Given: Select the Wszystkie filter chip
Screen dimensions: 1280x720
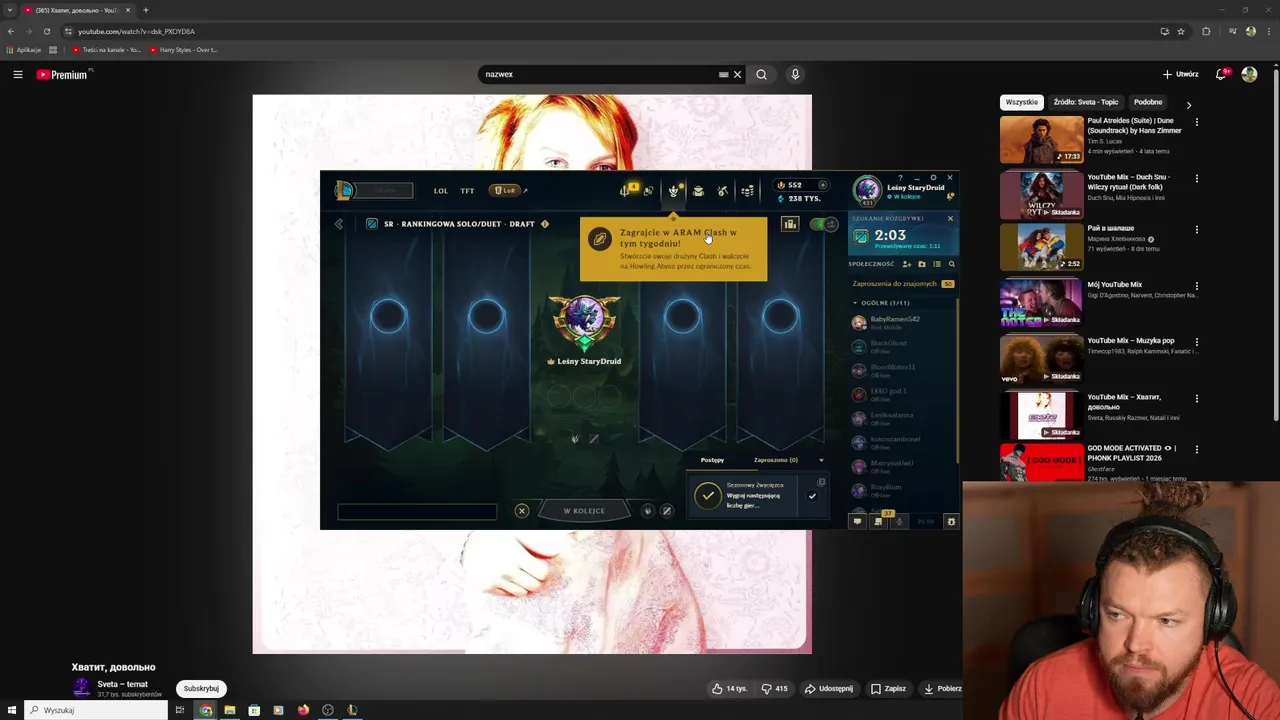Looking at the screenshot, I should coord(1022,102).
